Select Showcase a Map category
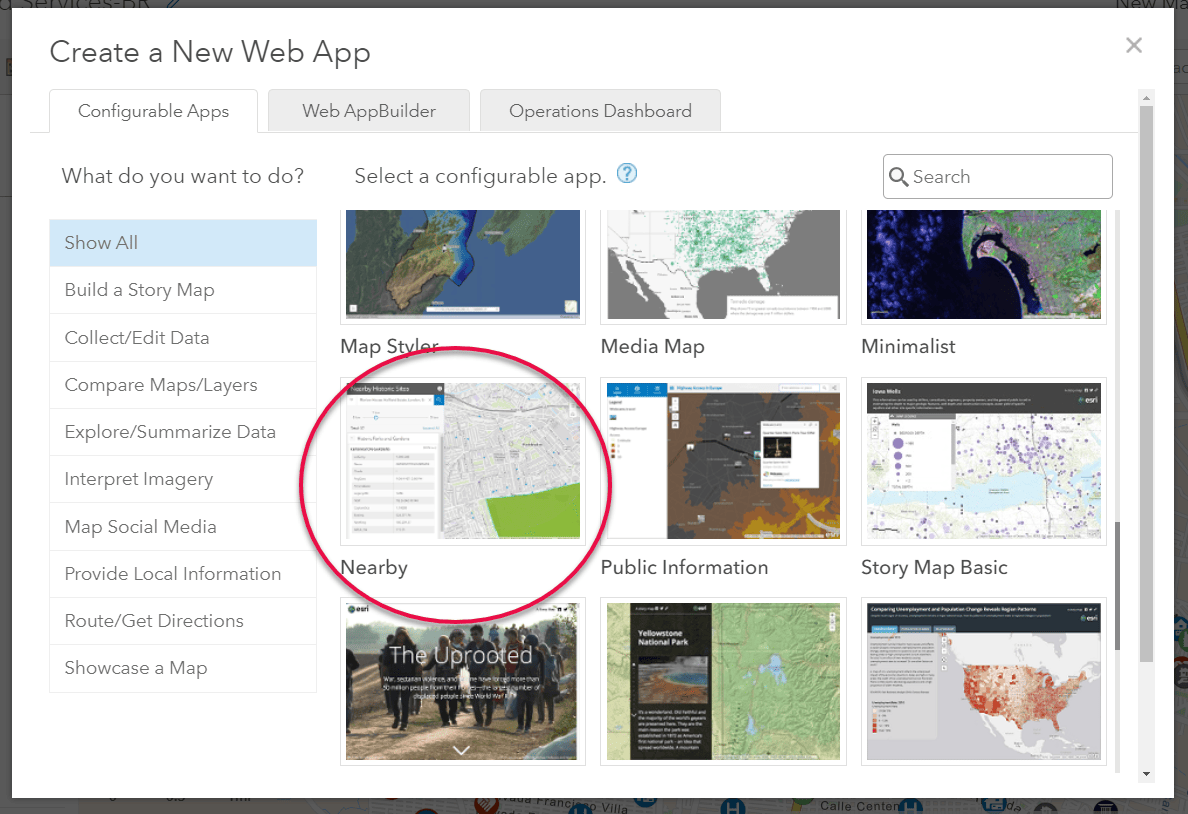Image resolution: width=1188 pixels, height=814 pixels. click(183, 668)
